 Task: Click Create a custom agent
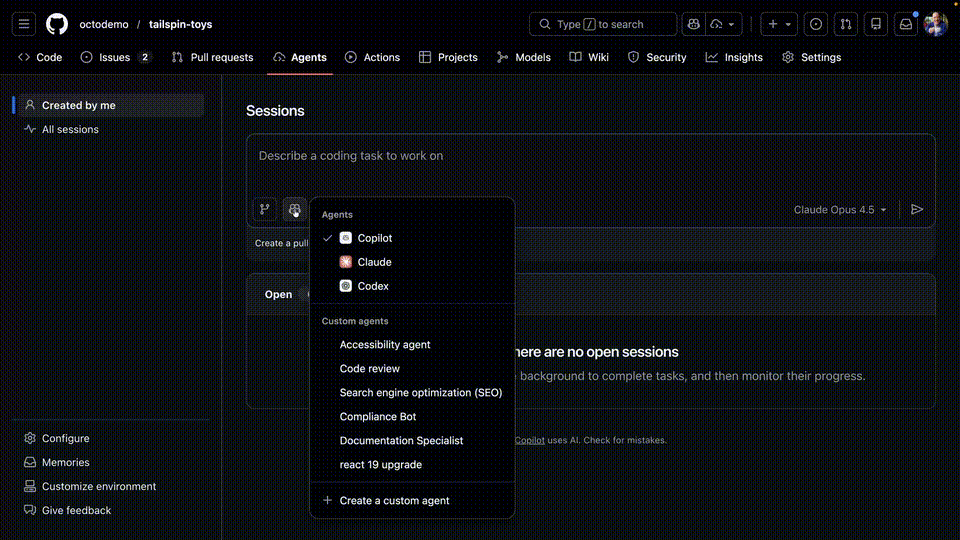pos(394,500)
